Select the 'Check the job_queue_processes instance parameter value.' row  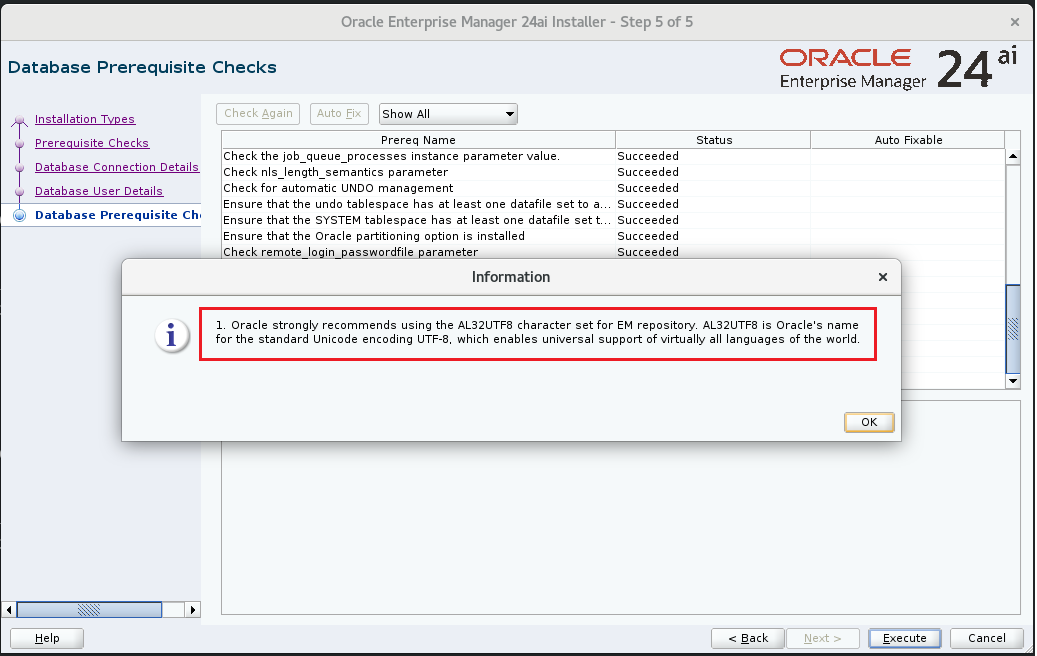[x=613, y=156]
